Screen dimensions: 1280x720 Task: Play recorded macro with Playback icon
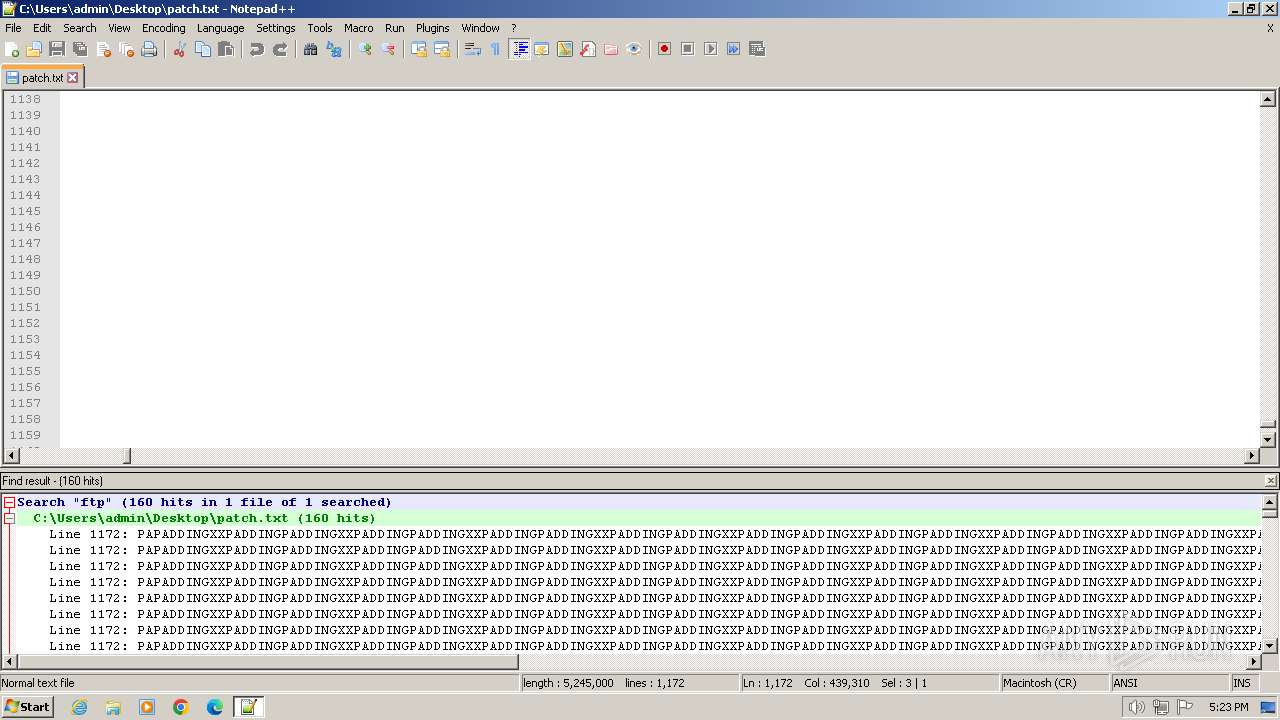[x=710, y=49]
